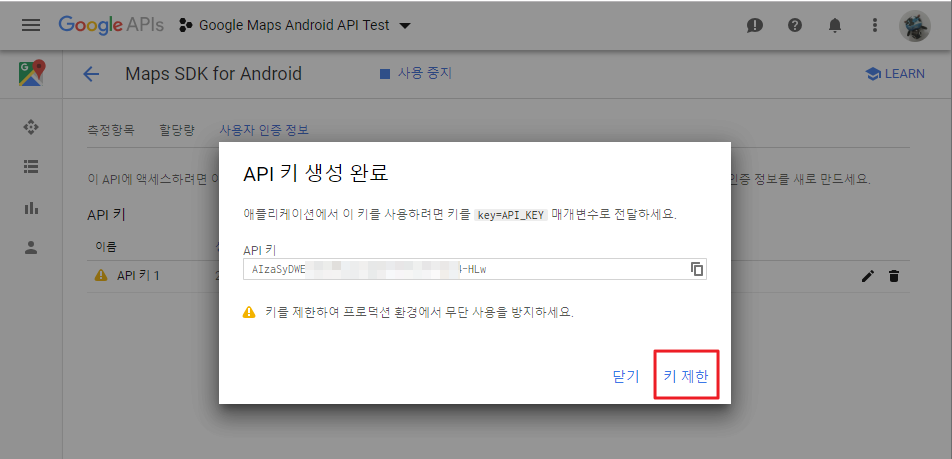Open the bar chart metrics sidebar icon

(x=31, y=208)
